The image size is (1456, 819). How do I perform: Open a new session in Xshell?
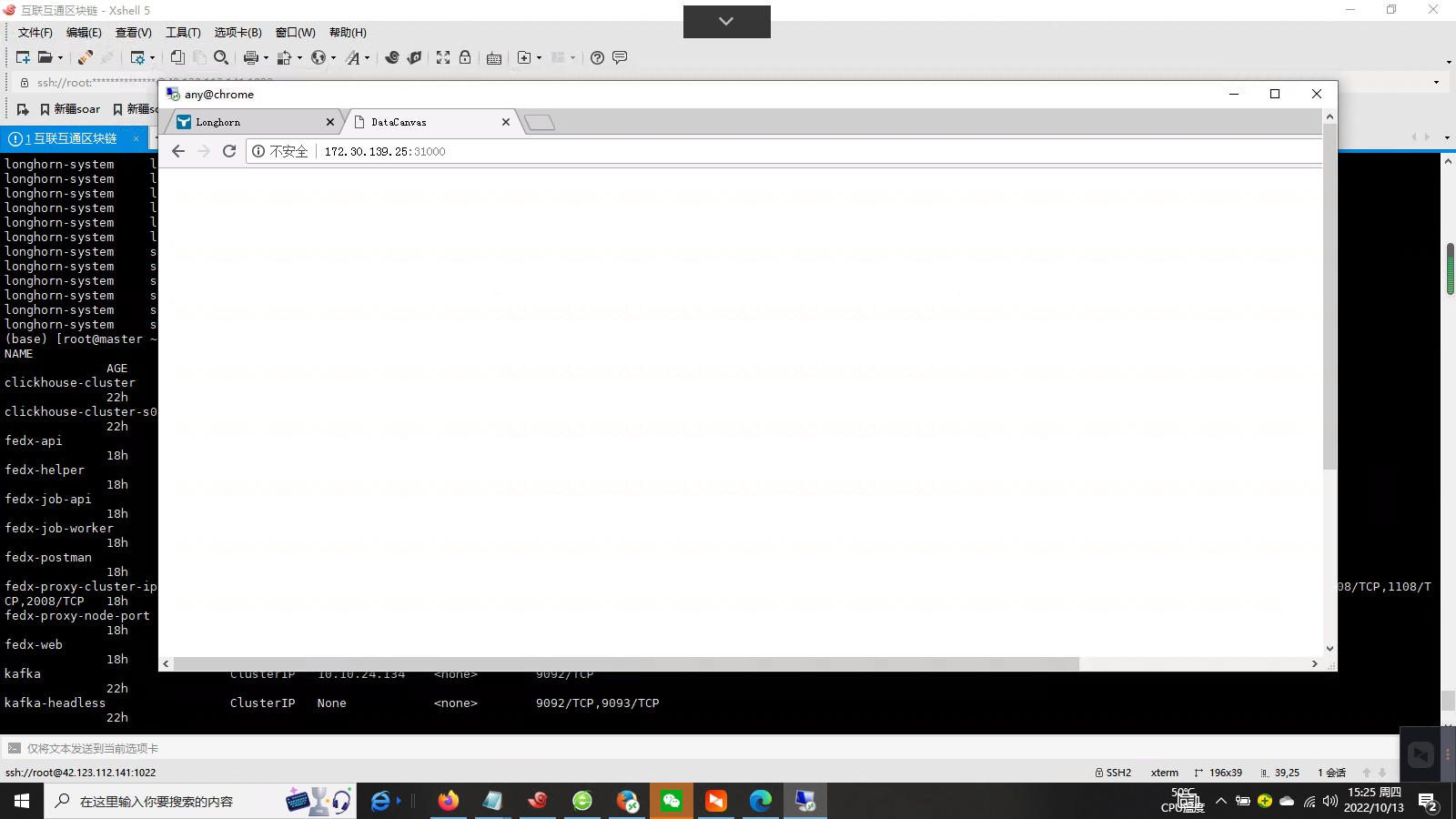coord(23,57)
